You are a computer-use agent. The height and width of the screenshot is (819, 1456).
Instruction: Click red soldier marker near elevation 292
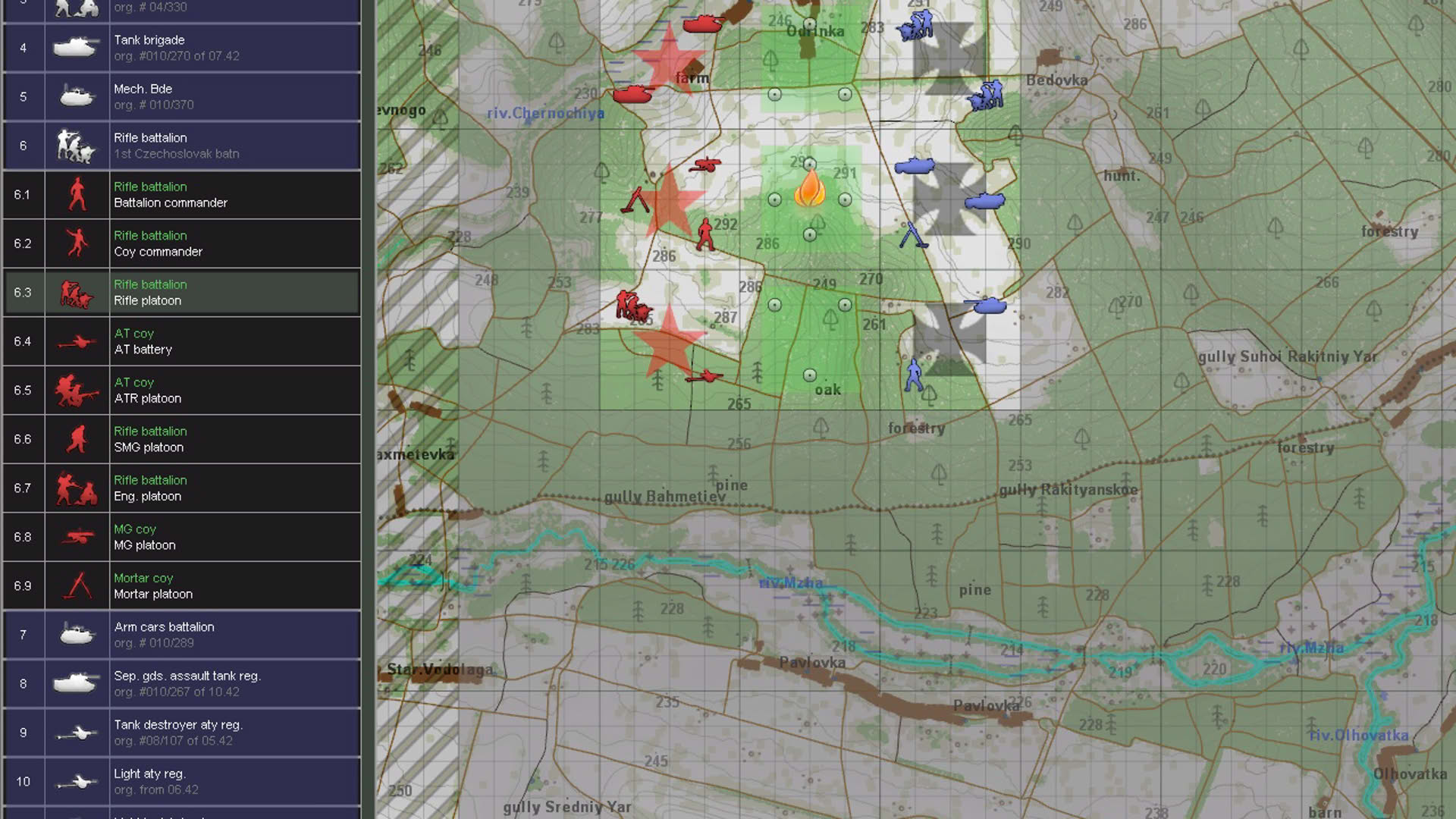(705, 234)
